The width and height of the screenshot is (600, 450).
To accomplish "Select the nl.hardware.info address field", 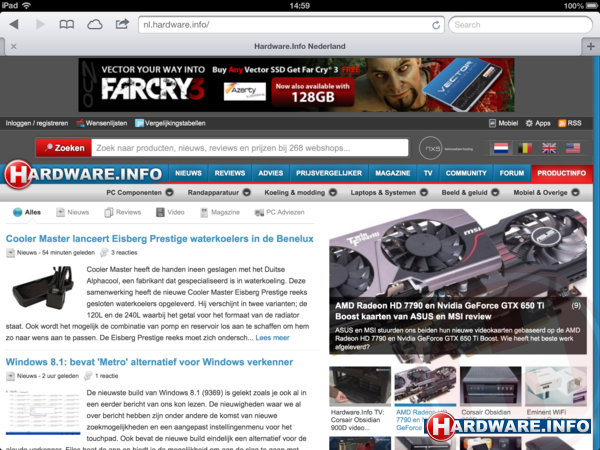I will pos(285,25).
